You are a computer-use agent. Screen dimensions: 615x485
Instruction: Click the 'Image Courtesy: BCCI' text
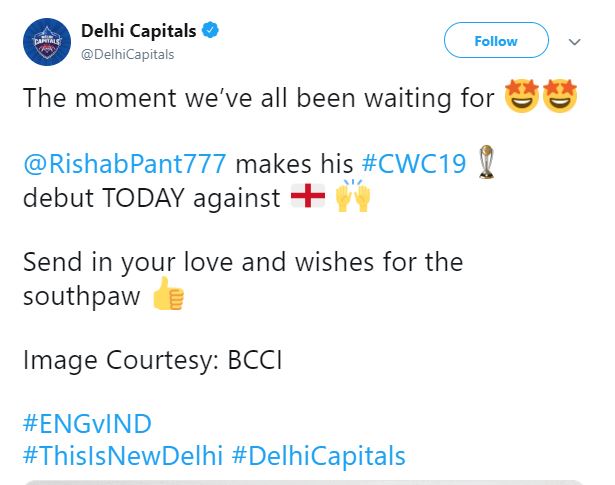click(152, 359)
